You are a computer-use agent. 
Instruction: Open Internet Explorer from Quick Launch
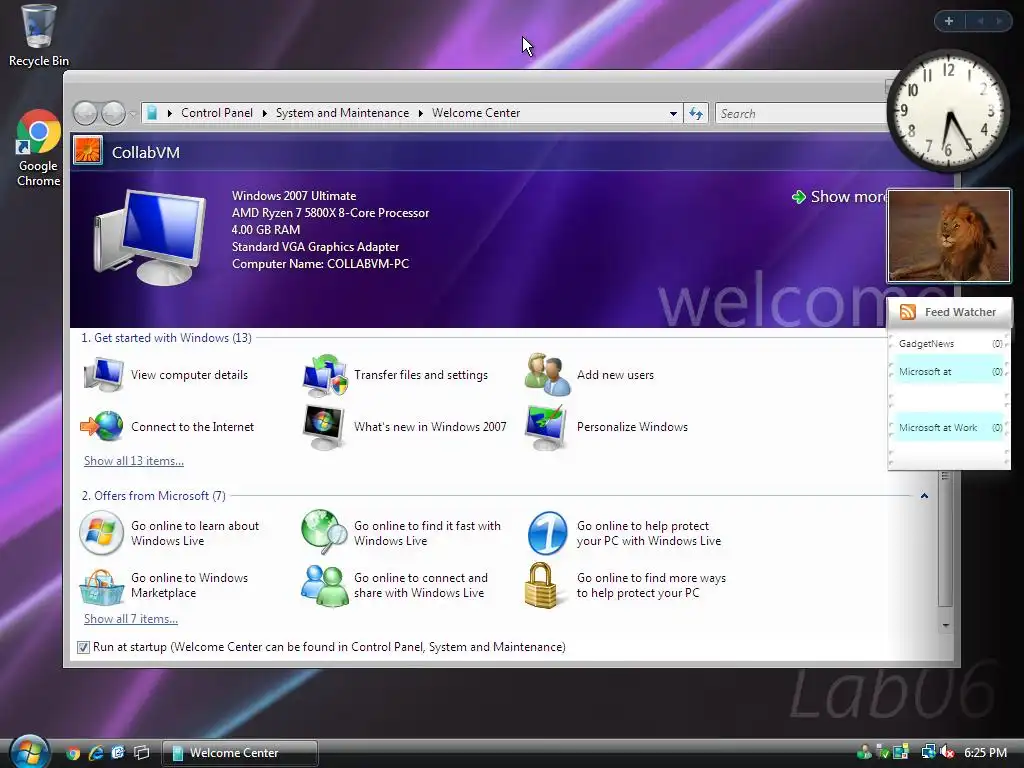pos(96,753)
